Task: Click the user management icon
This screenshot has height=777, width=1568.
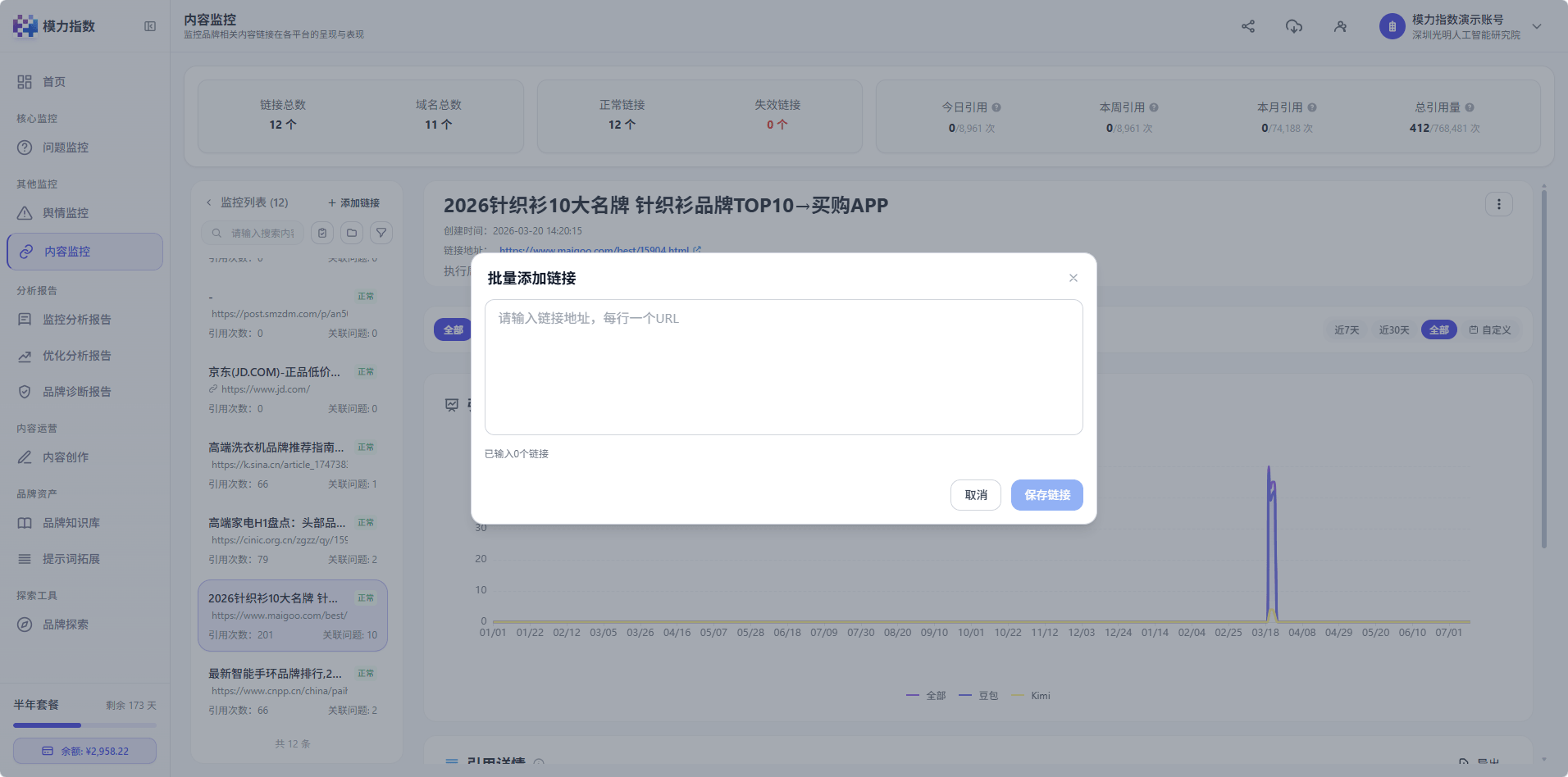Action: [x=1340, y=26]
